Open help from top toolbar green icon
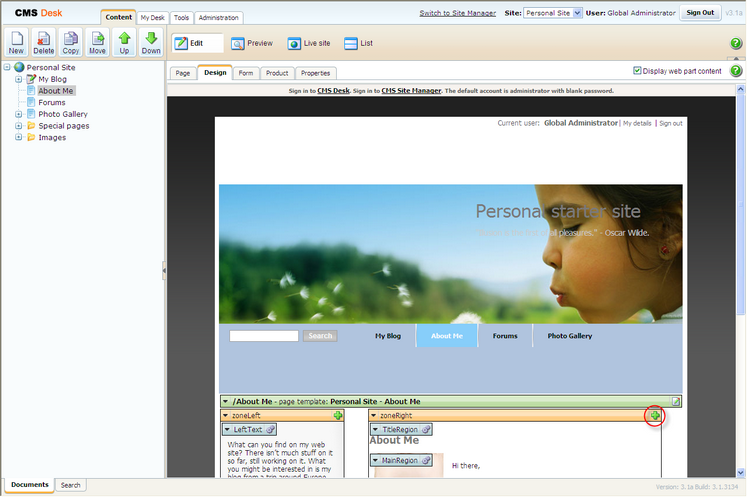The height and width of the screenshot is (497, 747). (736, 43)
